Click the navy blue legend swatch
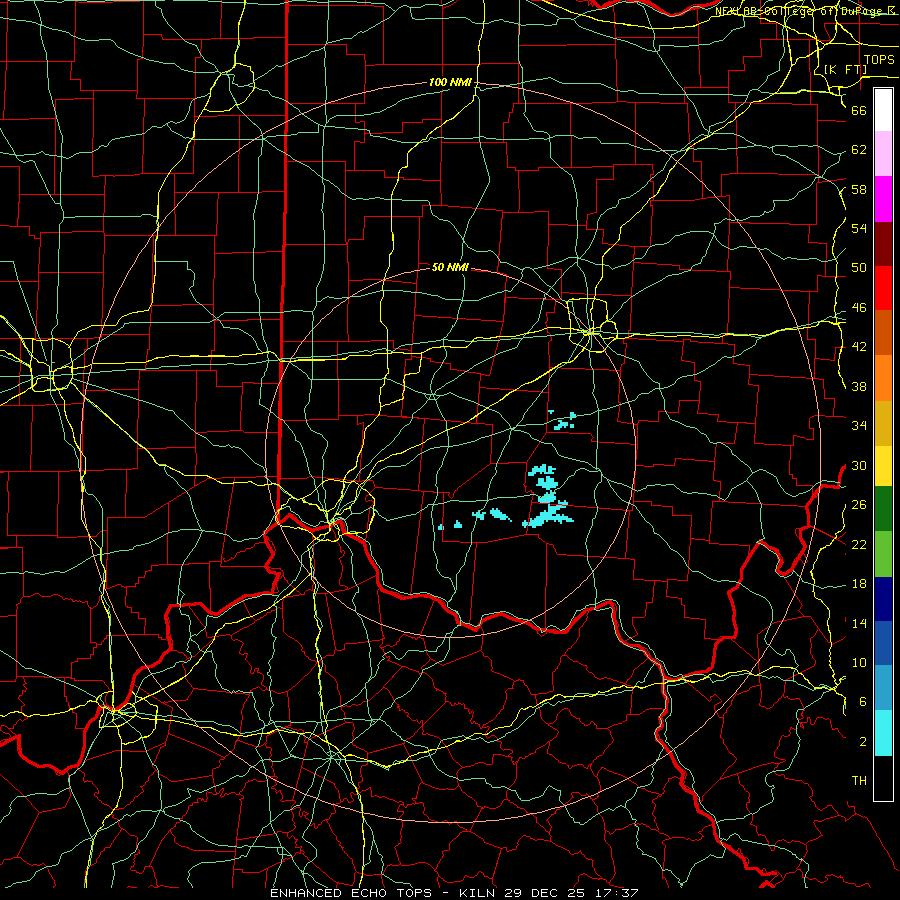Screen dimensions: 900x900 (883, 599)
